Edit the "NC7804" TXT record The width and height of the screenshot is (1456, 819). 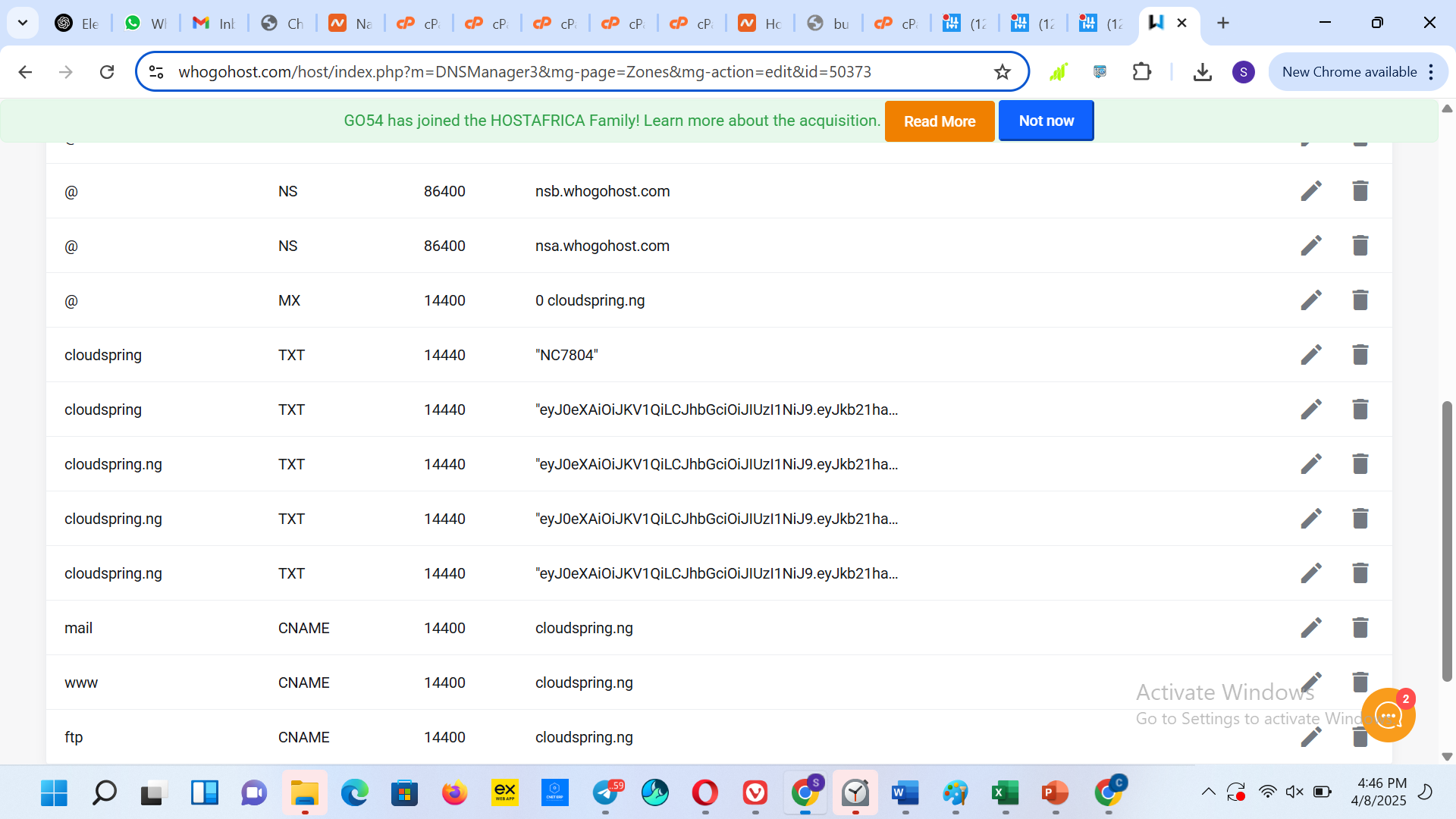tap(1311, 355)
